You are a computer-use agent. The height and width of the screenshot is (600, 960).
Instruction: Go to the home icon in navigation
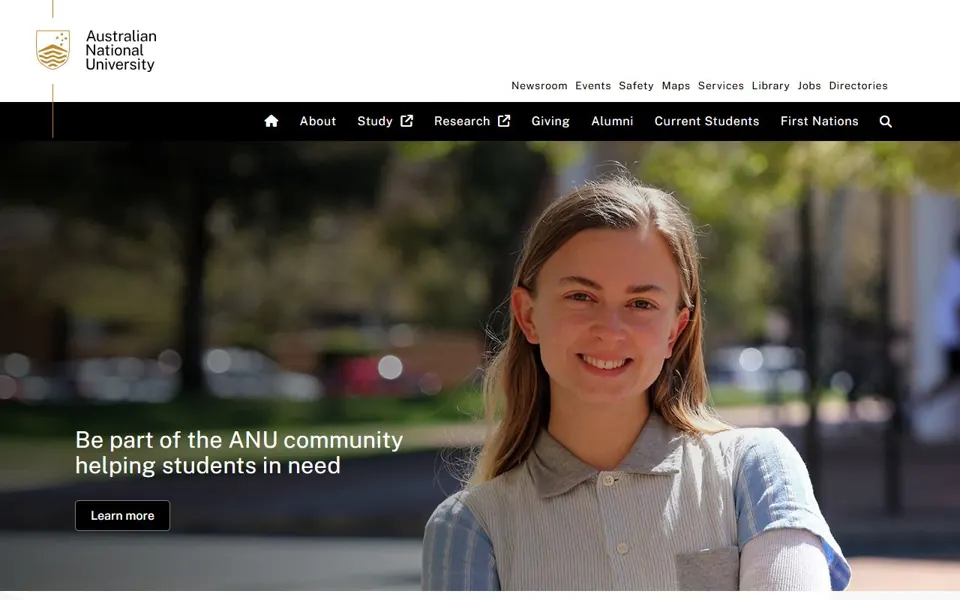[x=271, y=121]
